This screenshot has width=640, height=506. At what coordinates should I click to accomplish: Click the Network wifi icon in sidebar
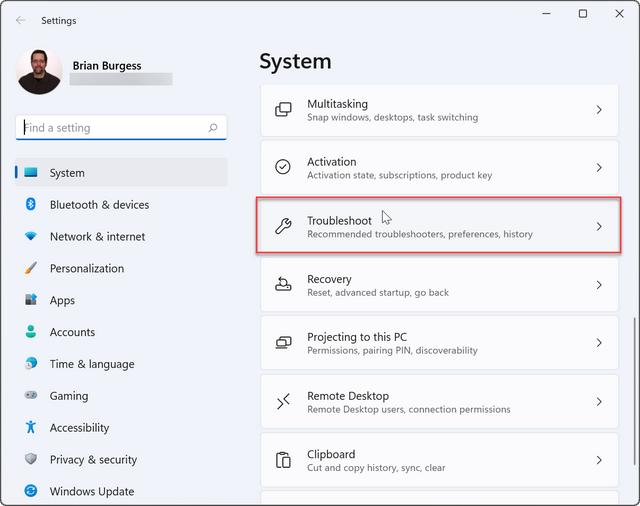click(31, 236)
